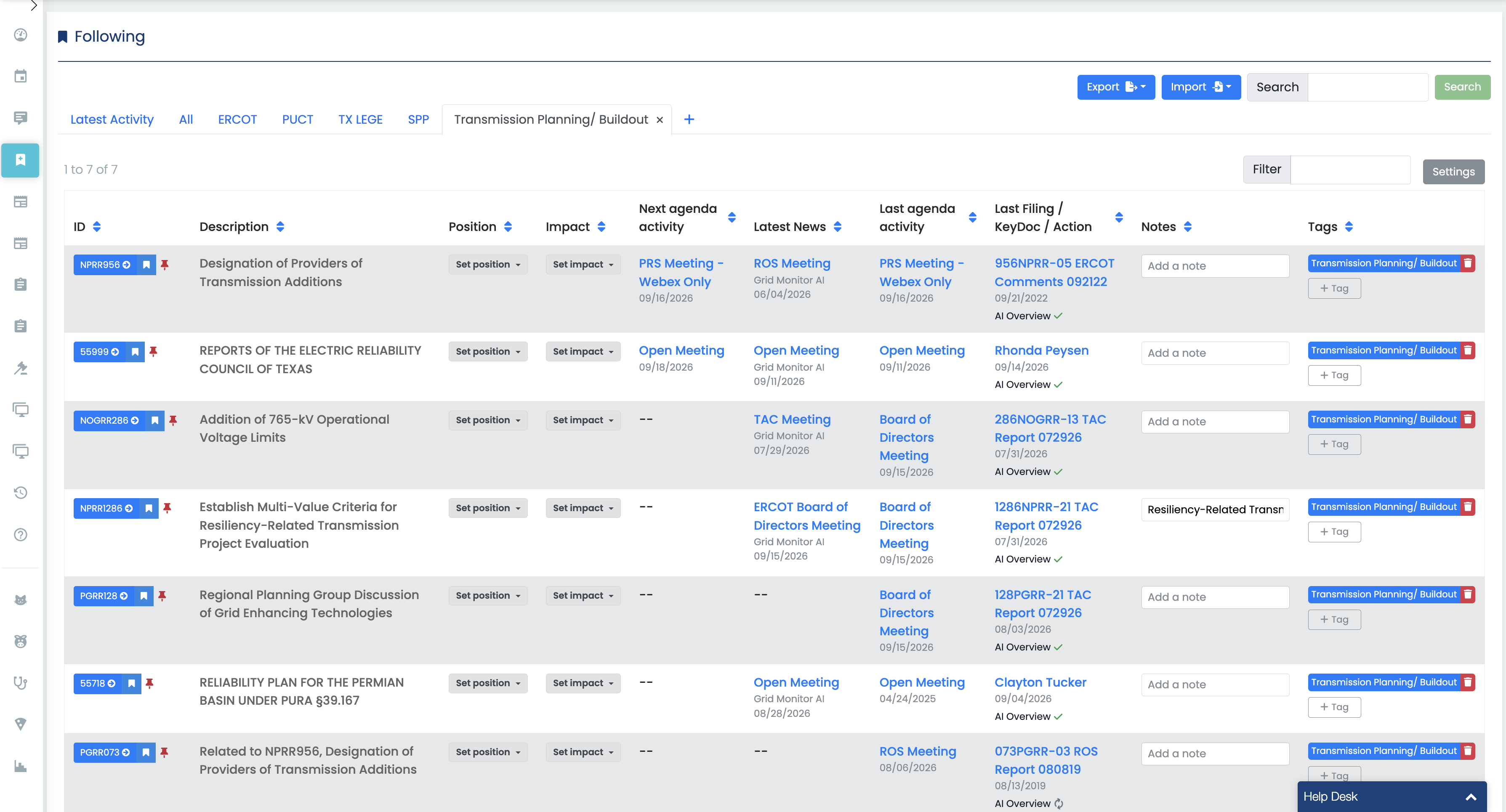The width and height of the screenshot is (1506, 812).
Task: Open the chat messages sidebar icon
Action: pyautogui.click(x=21, y=118)
